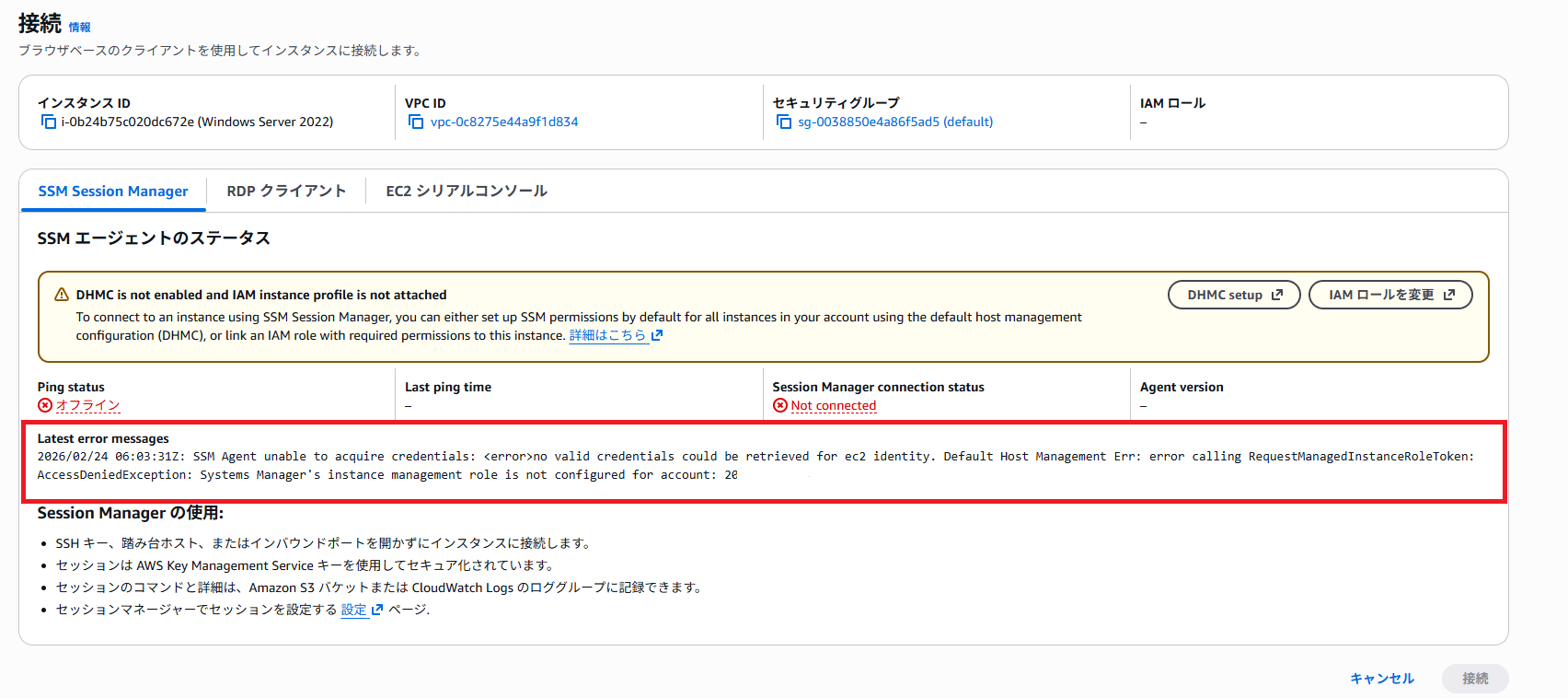The width and height of the screenshot is (1568, 698).
Task: Copy the VPC ID with the copy icon
Action: click(416, 122)
